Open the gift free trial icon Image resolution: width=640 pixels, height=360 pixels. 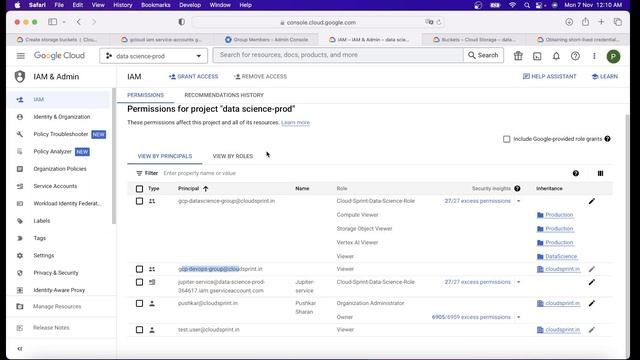pyautogui.click(x=518, y=56)
